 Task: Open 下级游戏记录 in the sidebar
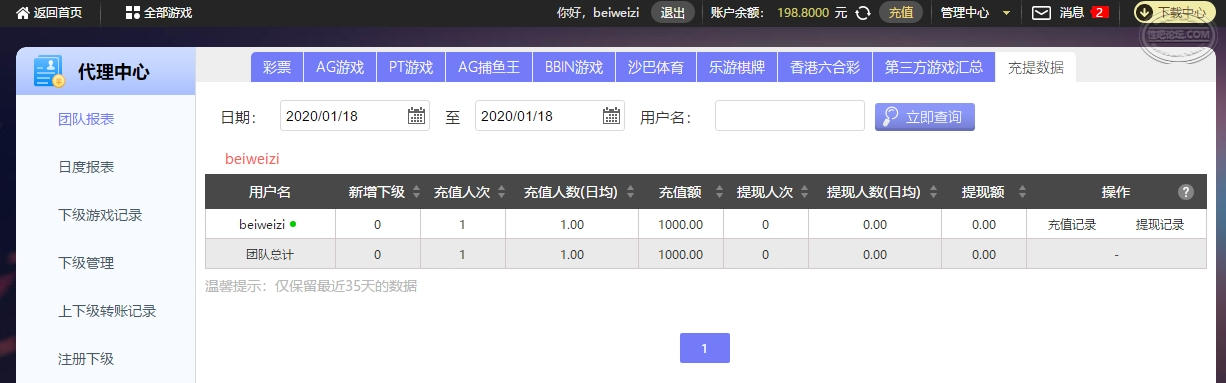(x=100, y=215)
